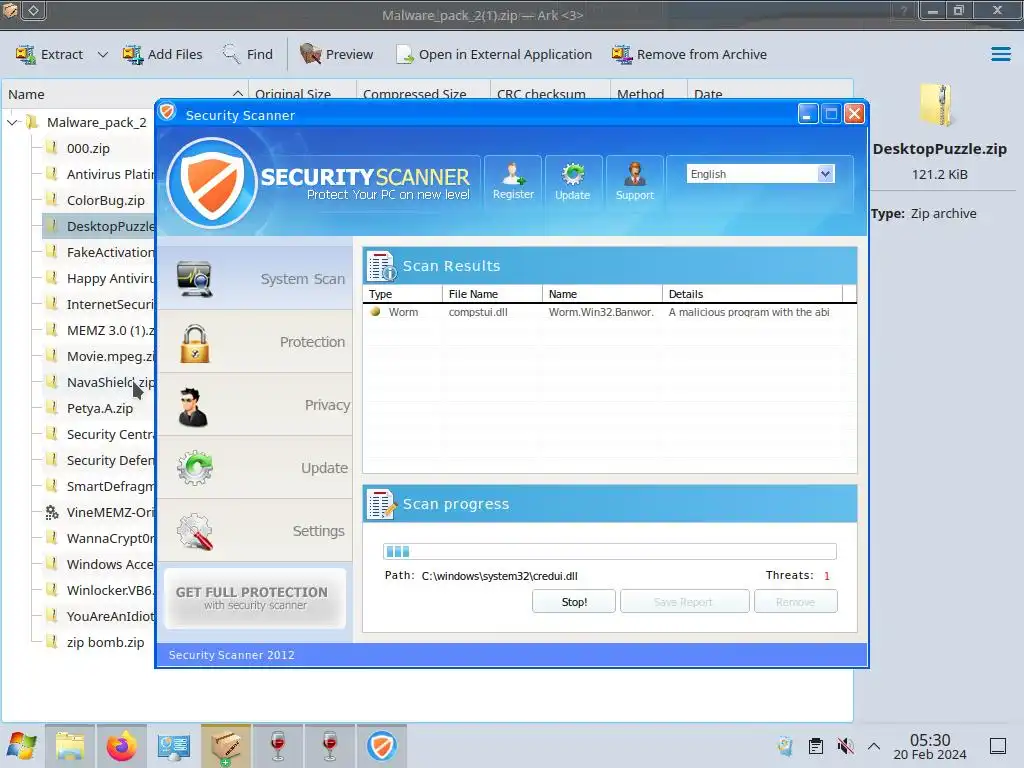The width and height of the screenshot is (1024, 768).
Task: Click the Update gear icon in header
Action: point(573,182)
